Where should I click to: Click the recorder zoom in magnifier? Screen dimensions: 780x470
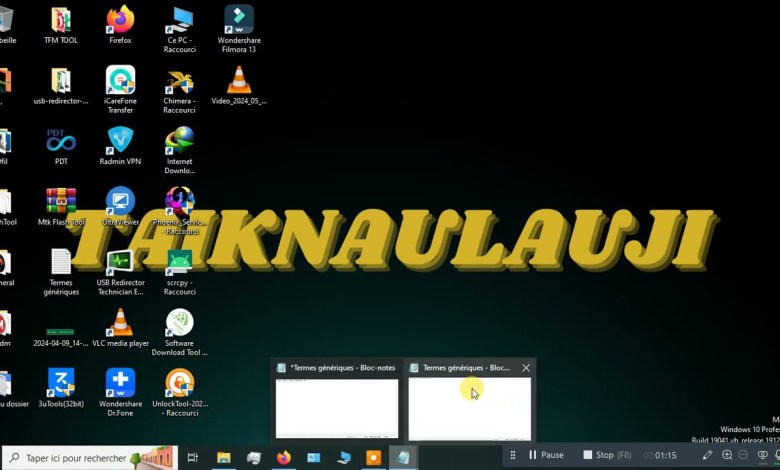pyautogui.click(x=727, y=455)
